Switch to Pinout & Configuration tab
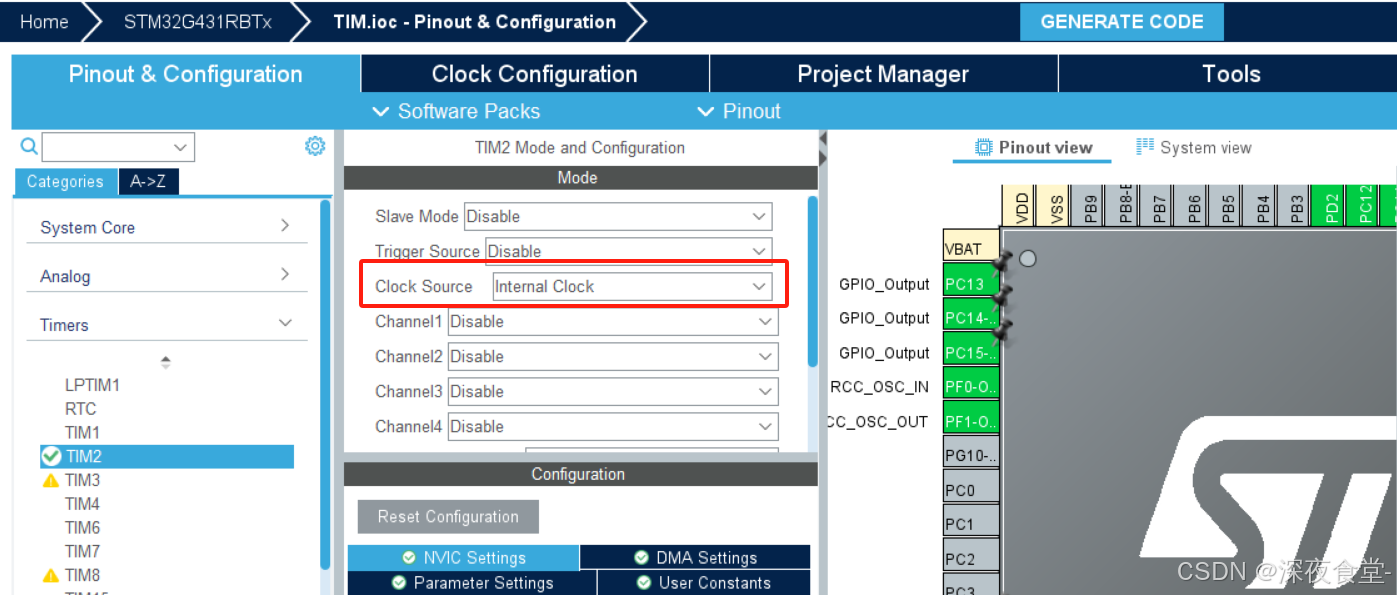 (x=185, y=74)
